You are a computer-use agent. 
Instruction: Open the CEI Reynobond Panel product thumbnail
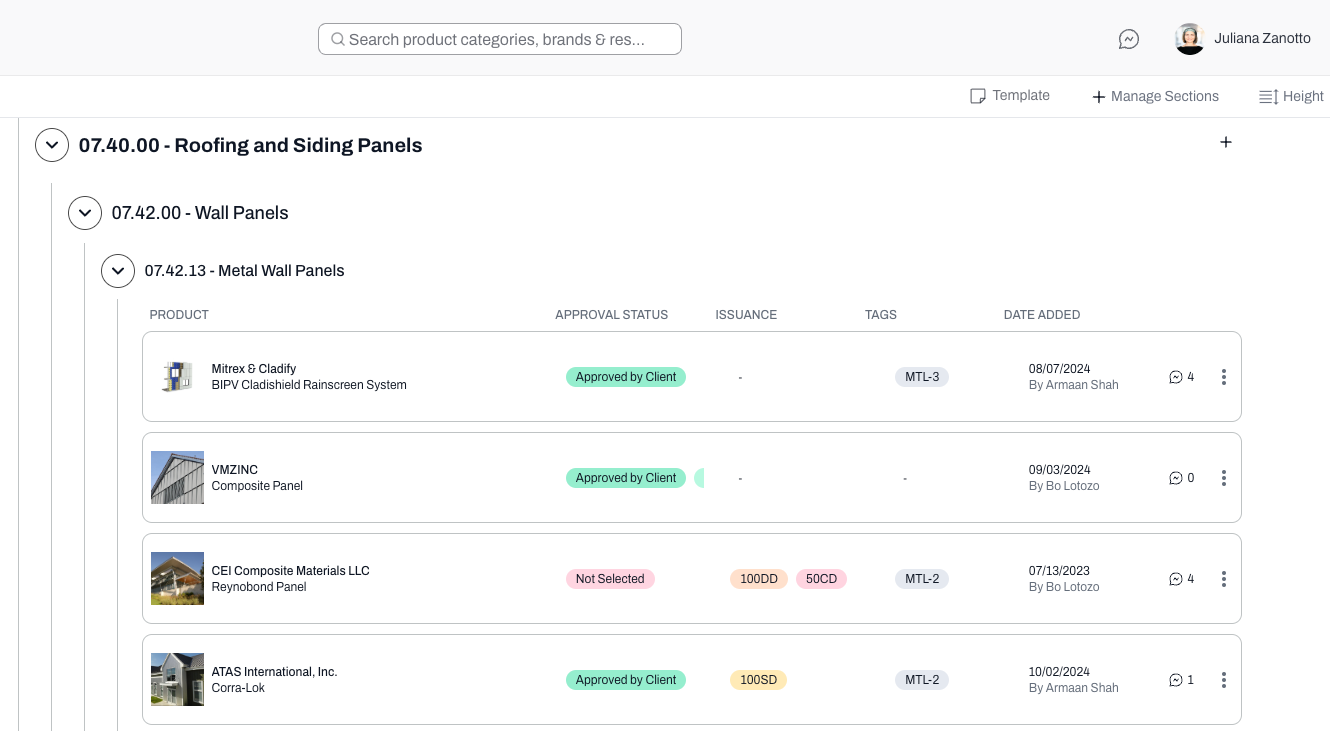(177, 579)
